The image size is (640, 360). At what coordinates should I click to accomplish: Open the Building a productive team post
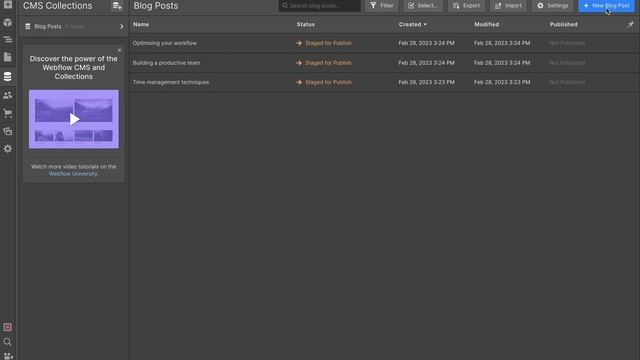pyautogui.click(x=166, y=63)
